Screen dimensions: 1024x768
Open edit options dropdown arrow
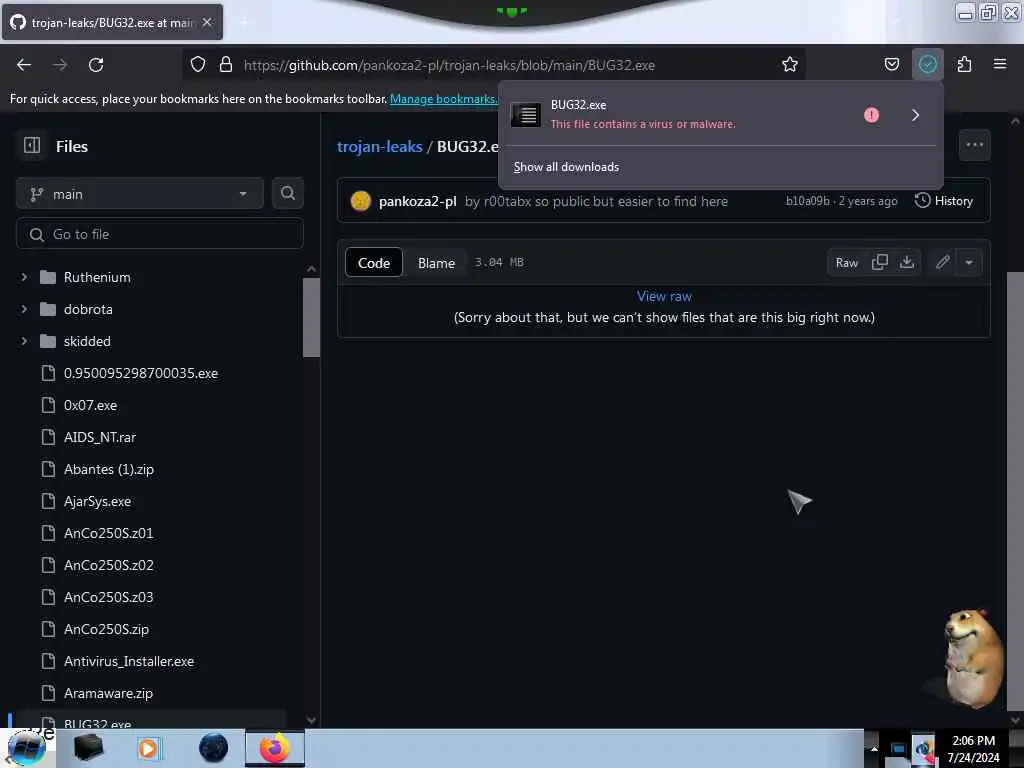[x=969, y=262]
